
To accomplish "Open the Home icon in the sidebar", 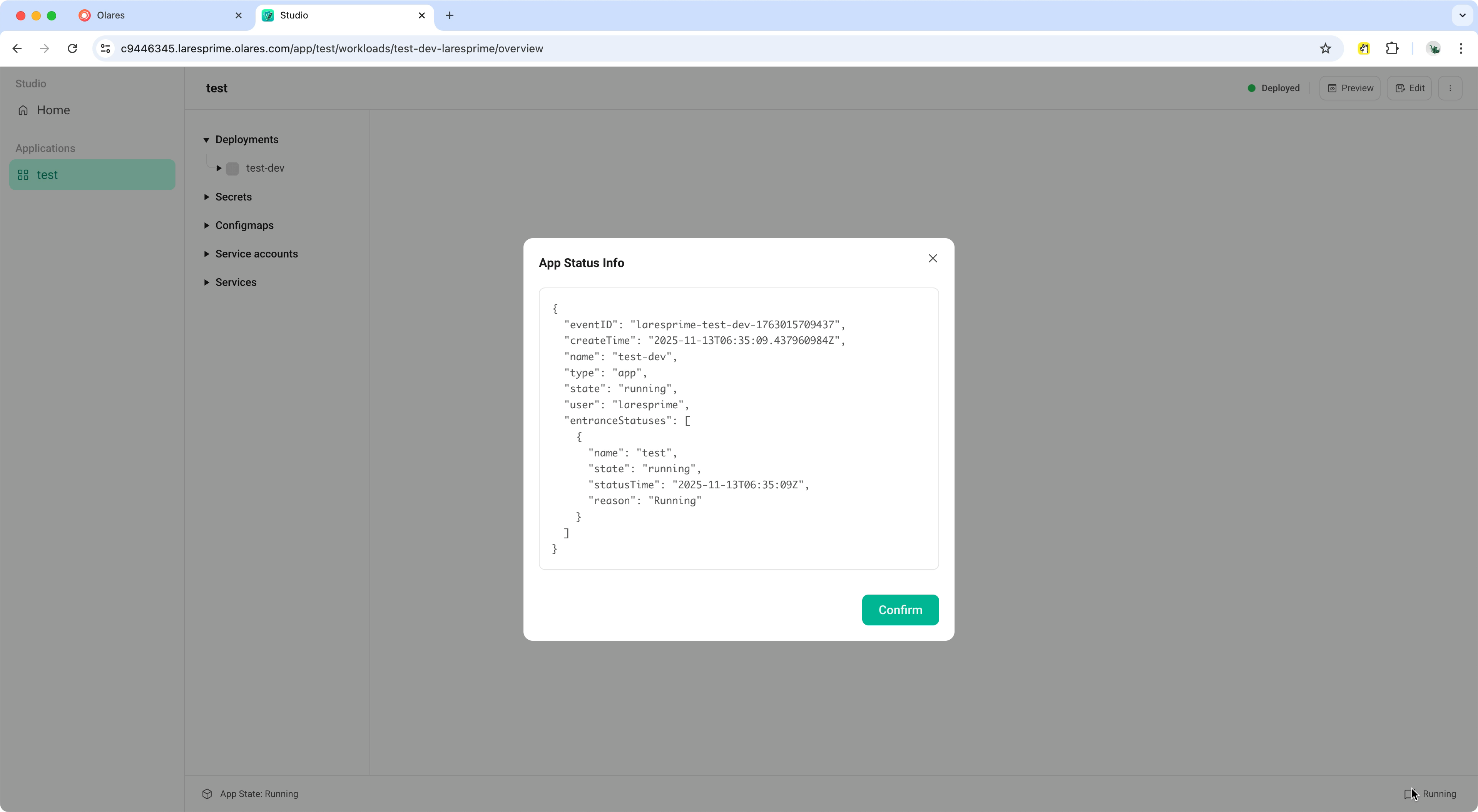I will pos(23,110).
